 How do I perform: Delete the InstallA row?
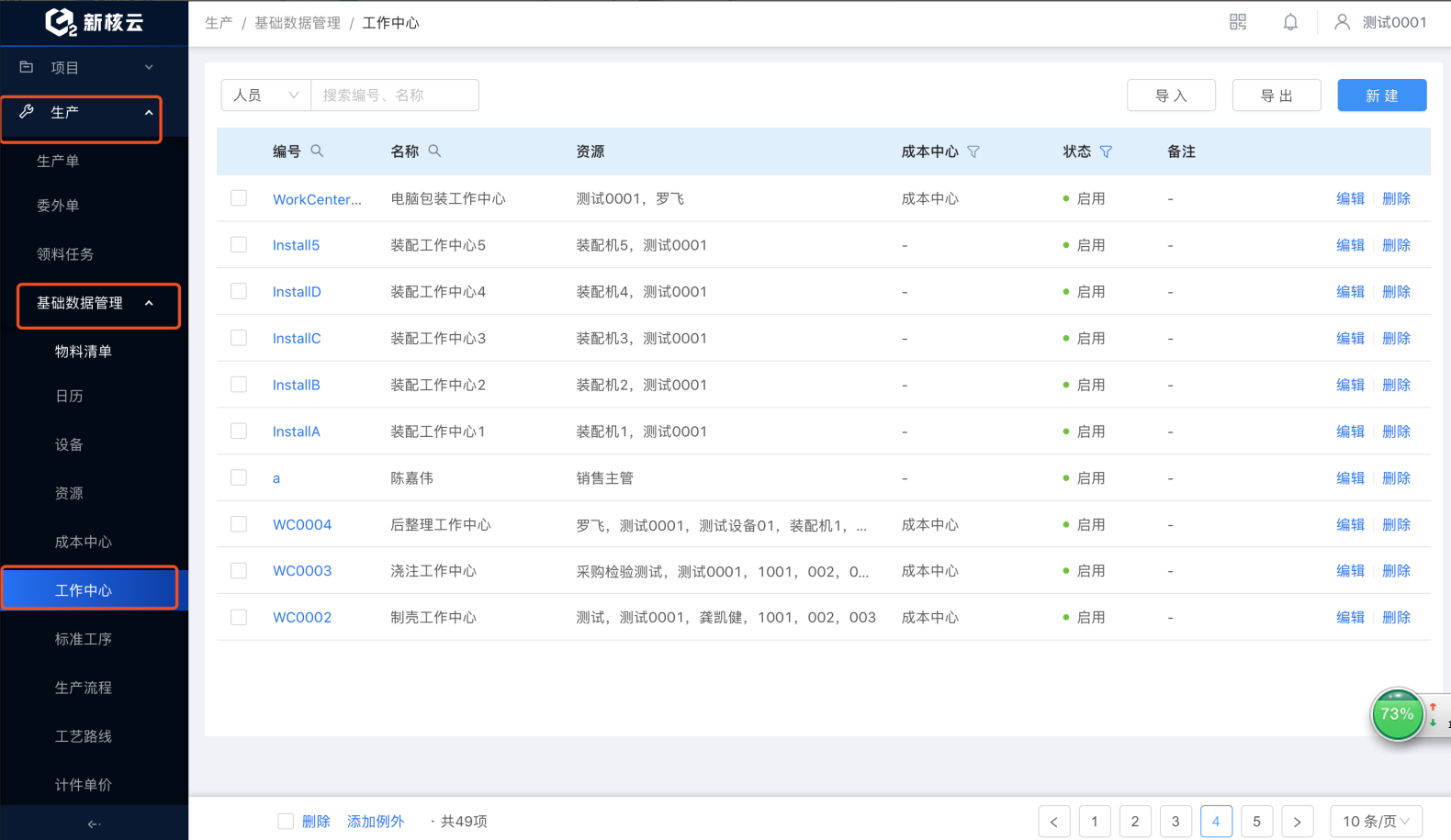1396,431
